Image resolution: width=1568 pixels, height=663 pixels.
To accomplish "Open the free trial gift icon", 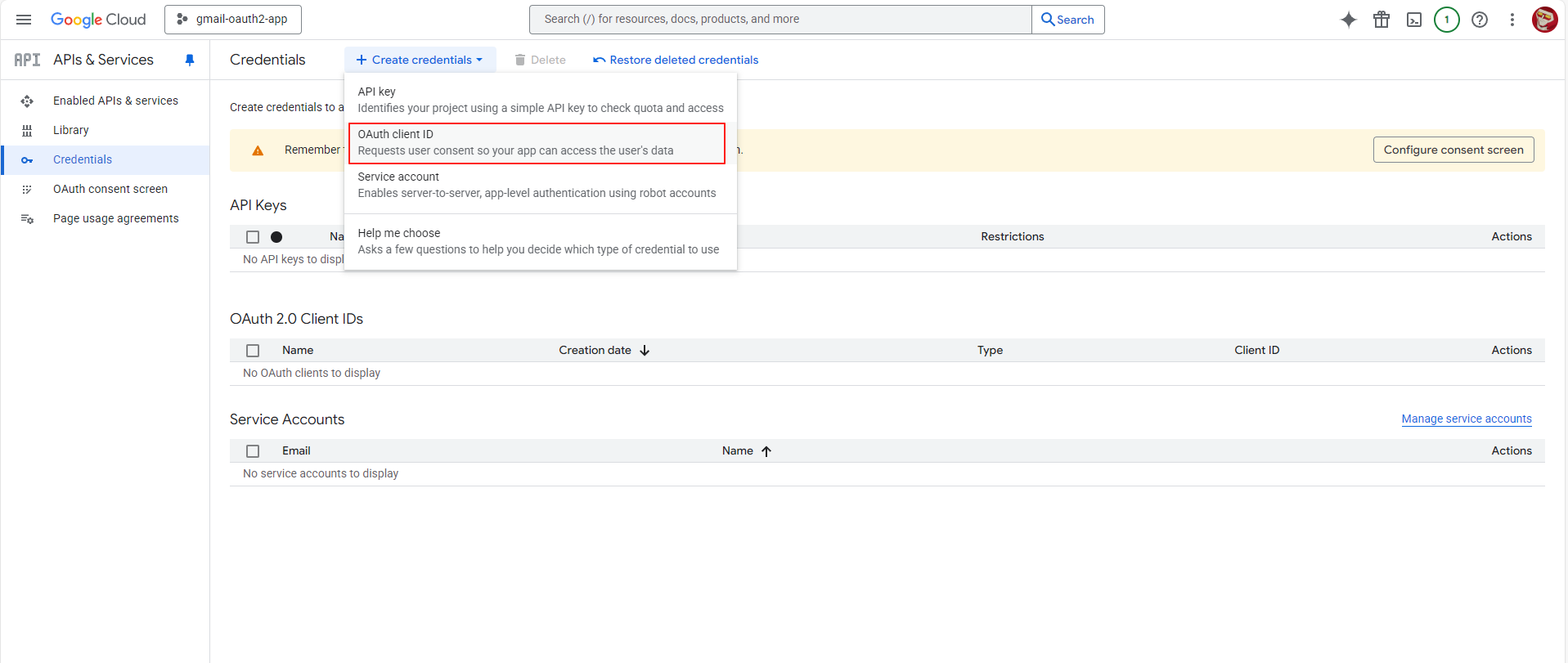I will [x=1382, y=20].
